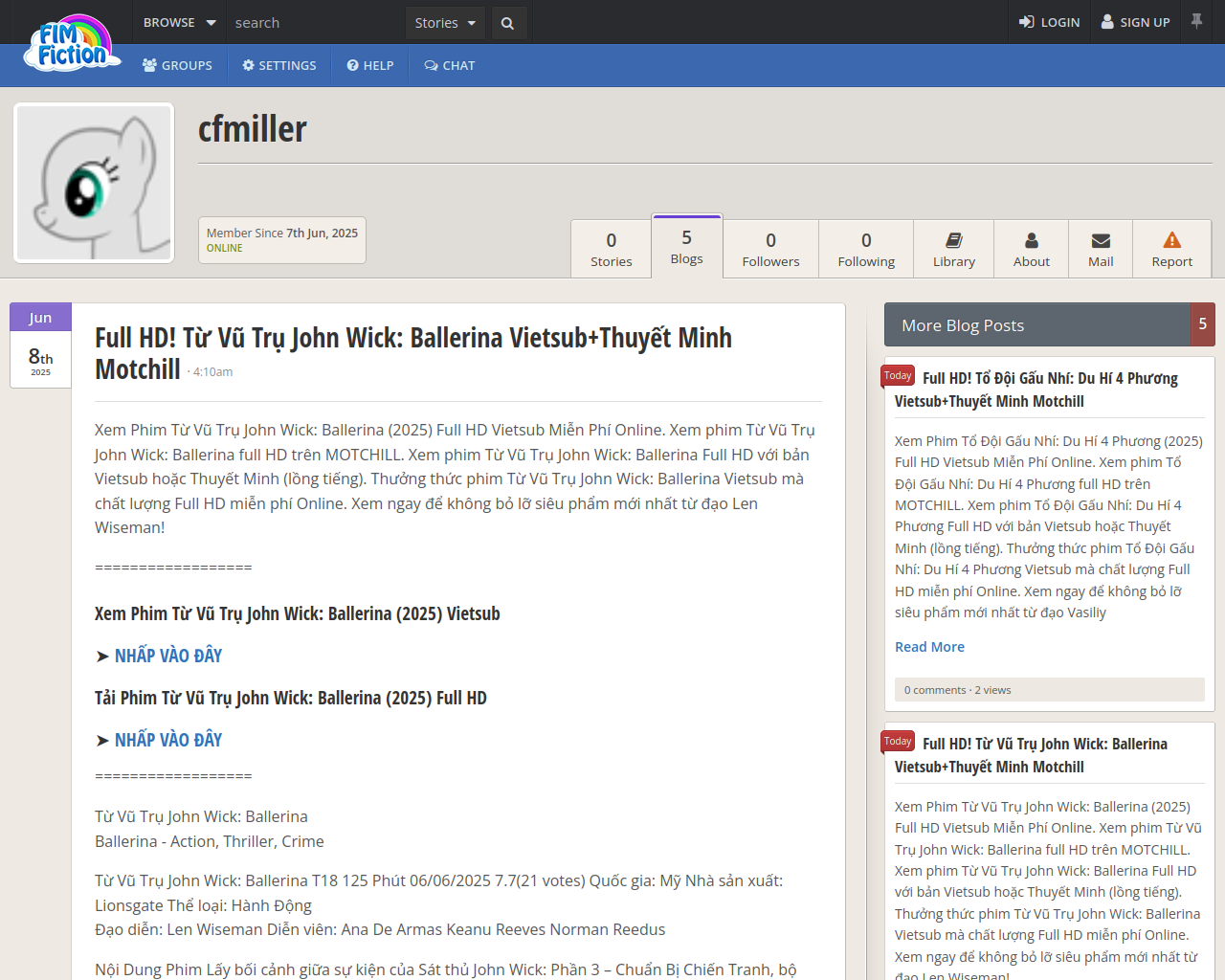Open the Chat menu item

point(450,65)
